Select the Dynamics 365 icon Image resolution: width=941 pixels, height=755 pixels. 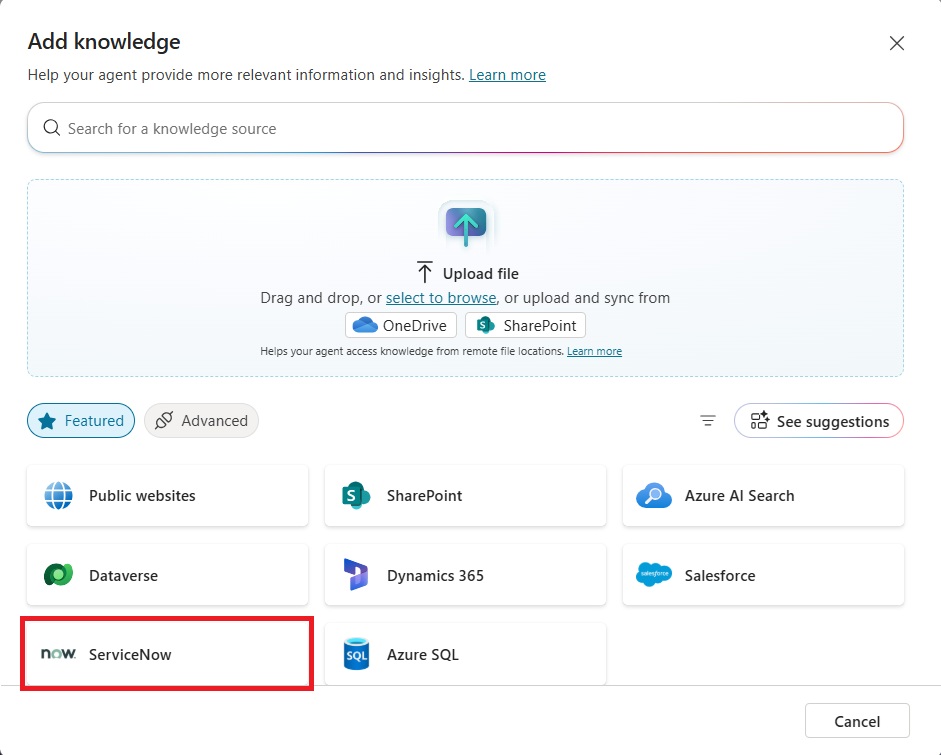pos(356,574)
